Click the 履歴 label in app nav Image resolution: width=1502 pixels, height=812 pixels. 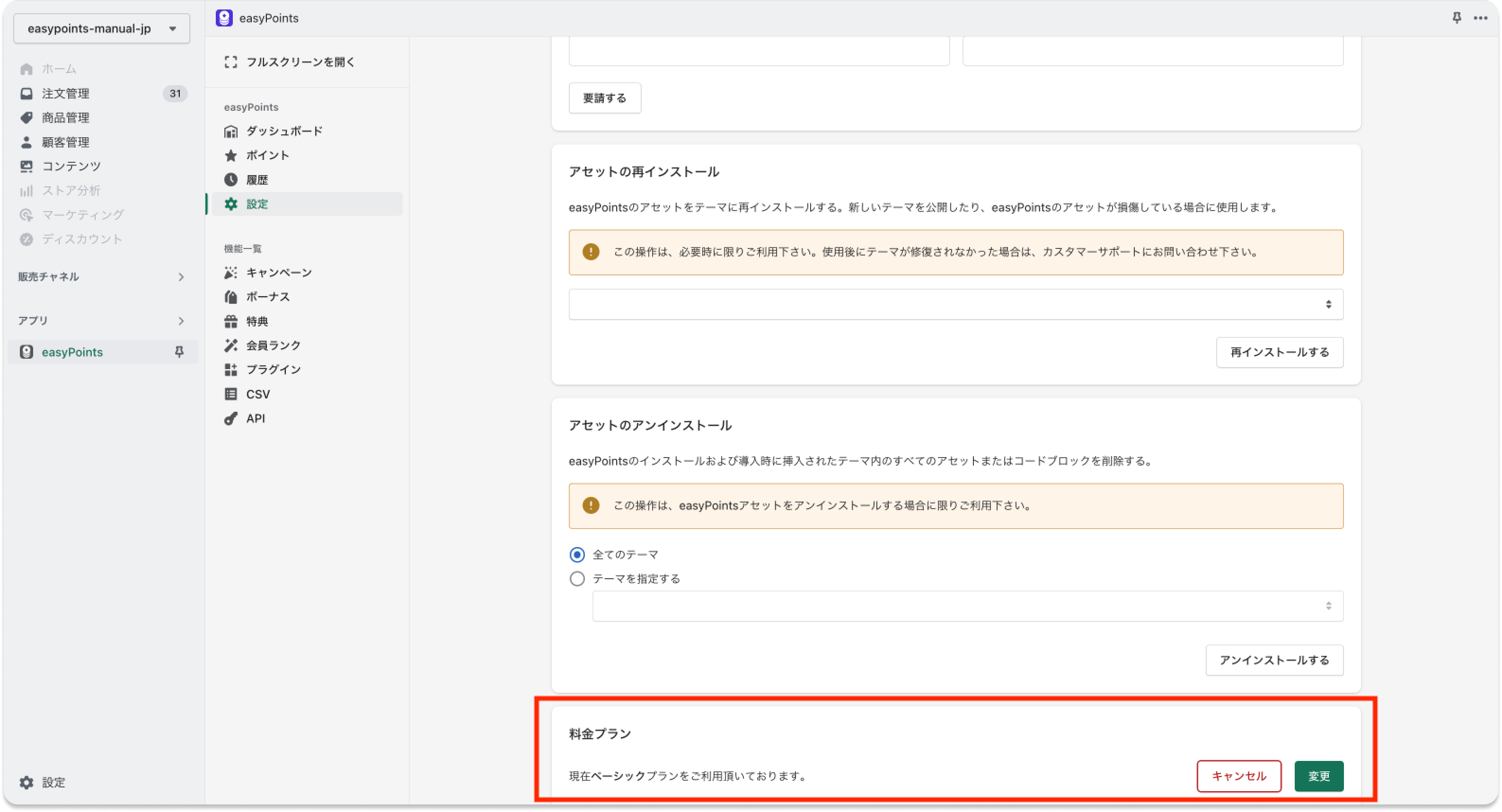coord(257,179)
